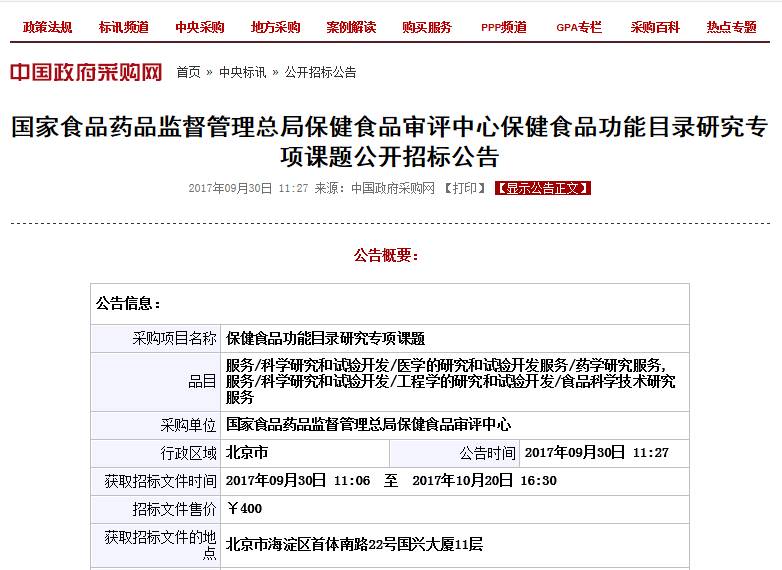Open the 中央采购 menu item
This screenshot has height=570, width=782.
(199, 27)
